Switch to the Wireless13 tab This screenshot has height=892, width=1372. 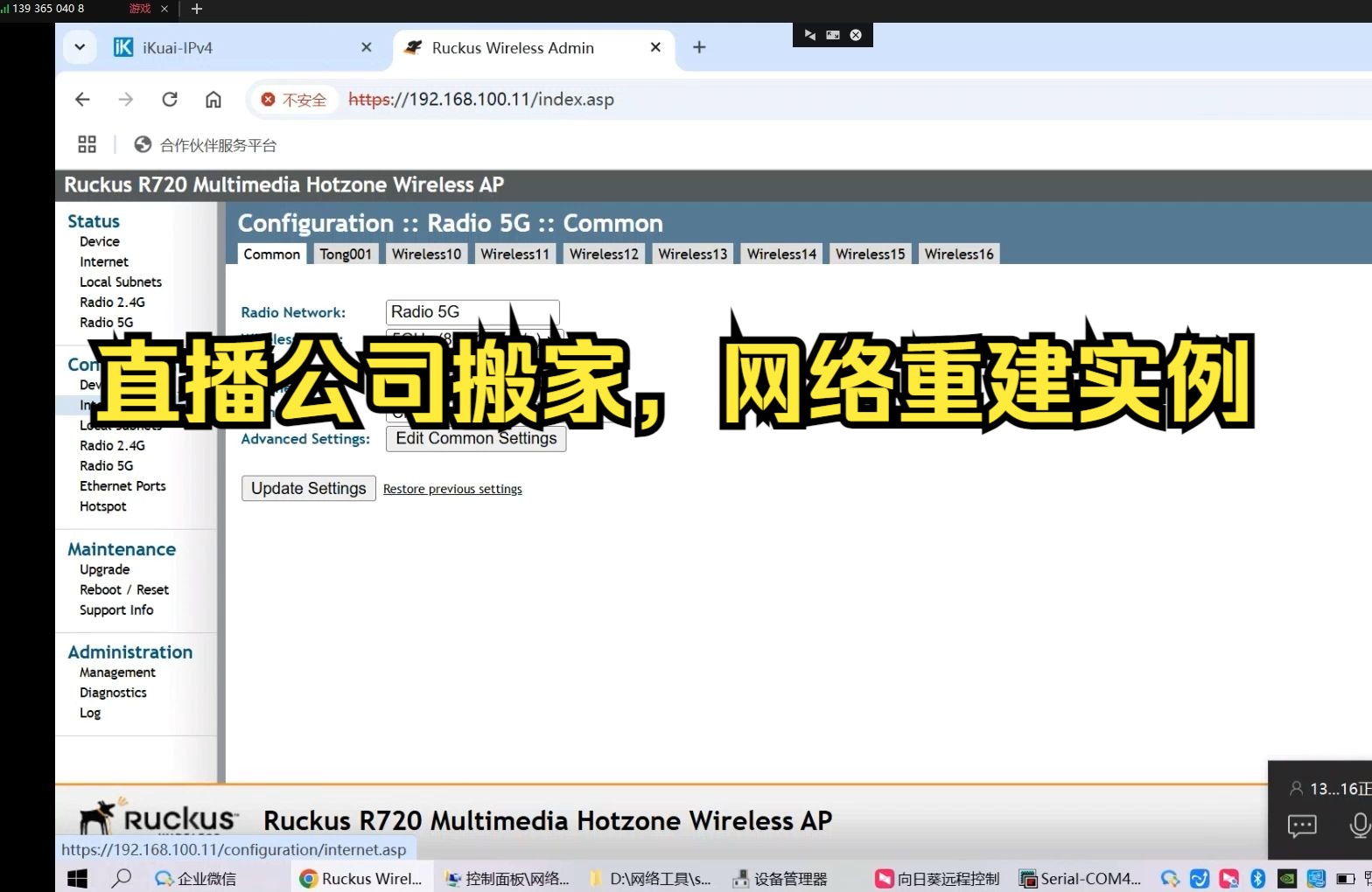(x=692, y=254)
